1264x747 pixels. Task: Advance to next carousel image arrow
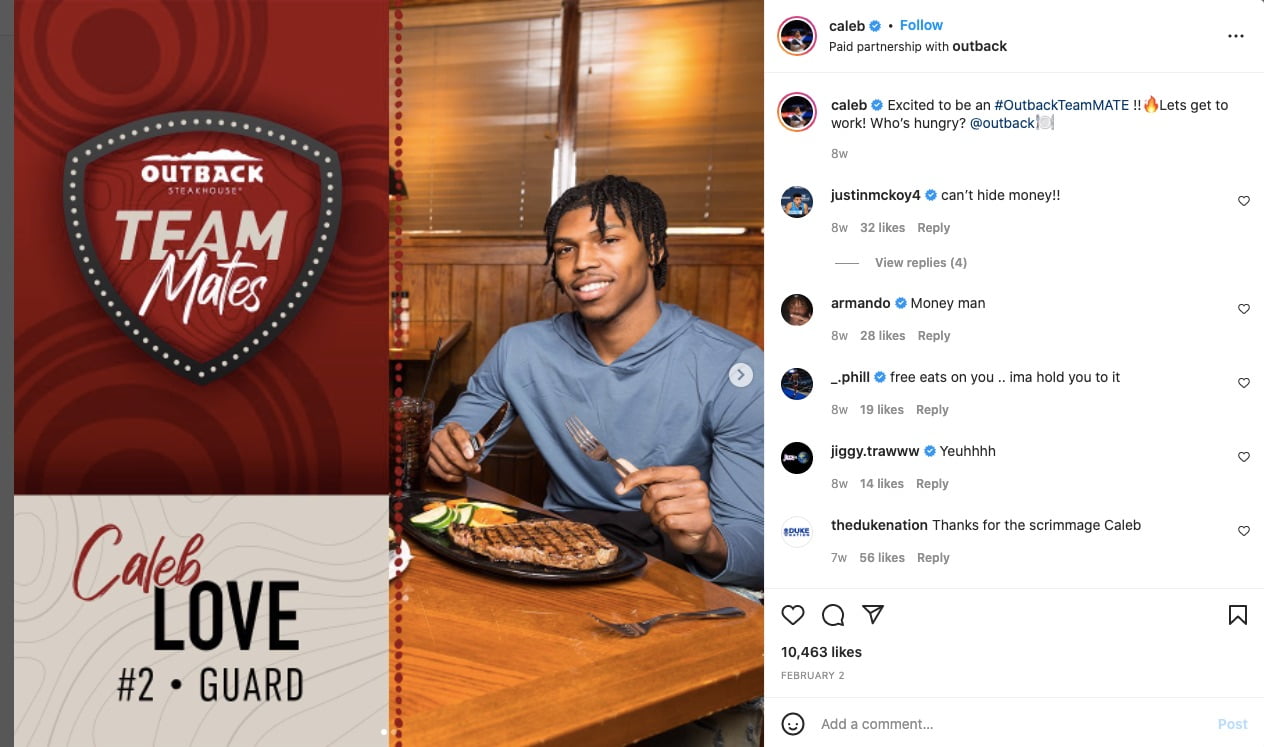coord(740,375)
